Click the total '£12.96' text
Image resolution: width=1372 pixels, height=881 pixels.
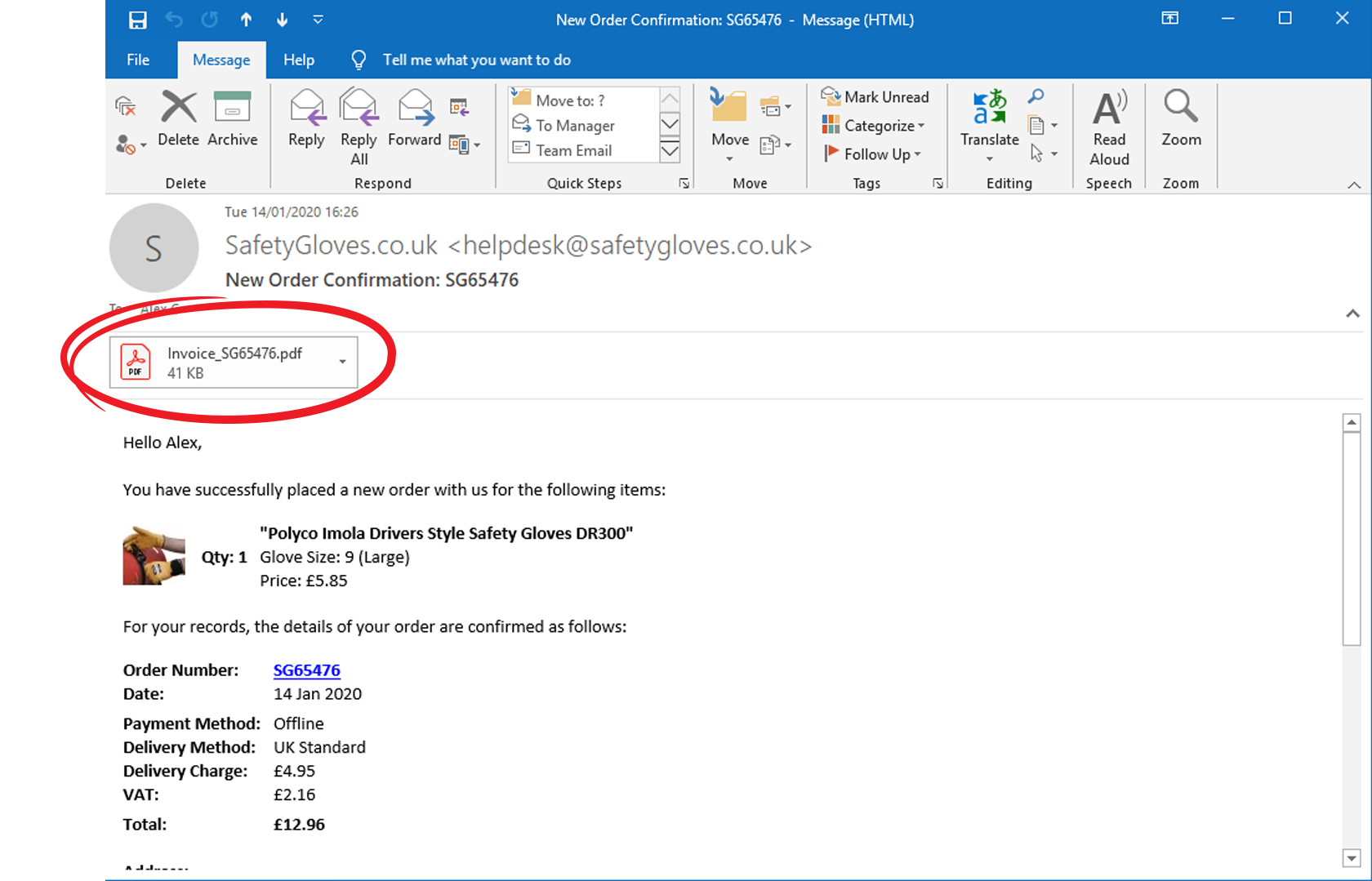click(299, 825)
